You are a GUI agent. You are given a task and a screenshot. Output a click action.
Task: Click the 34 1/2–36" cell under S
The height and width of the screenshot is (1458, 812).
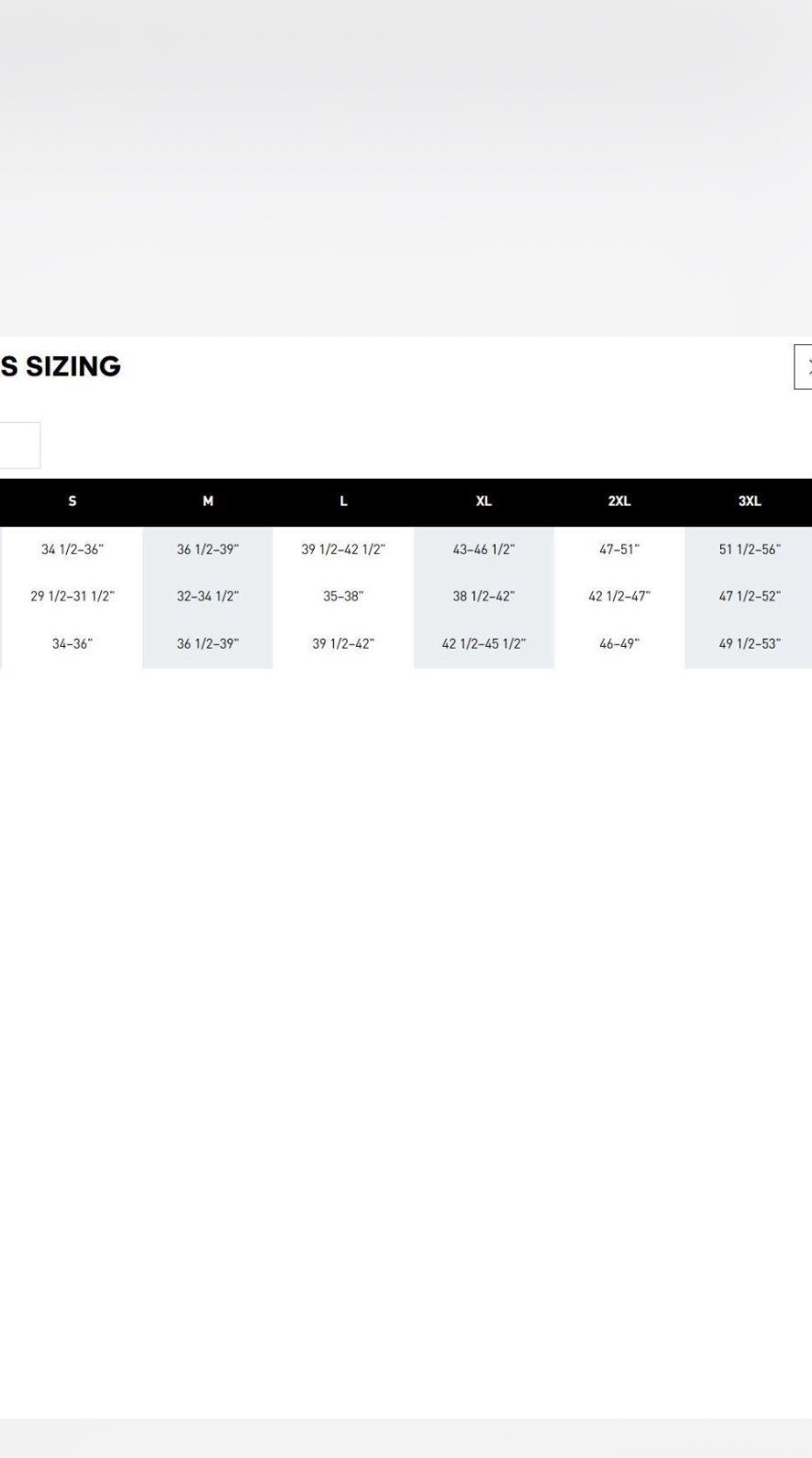72,550
